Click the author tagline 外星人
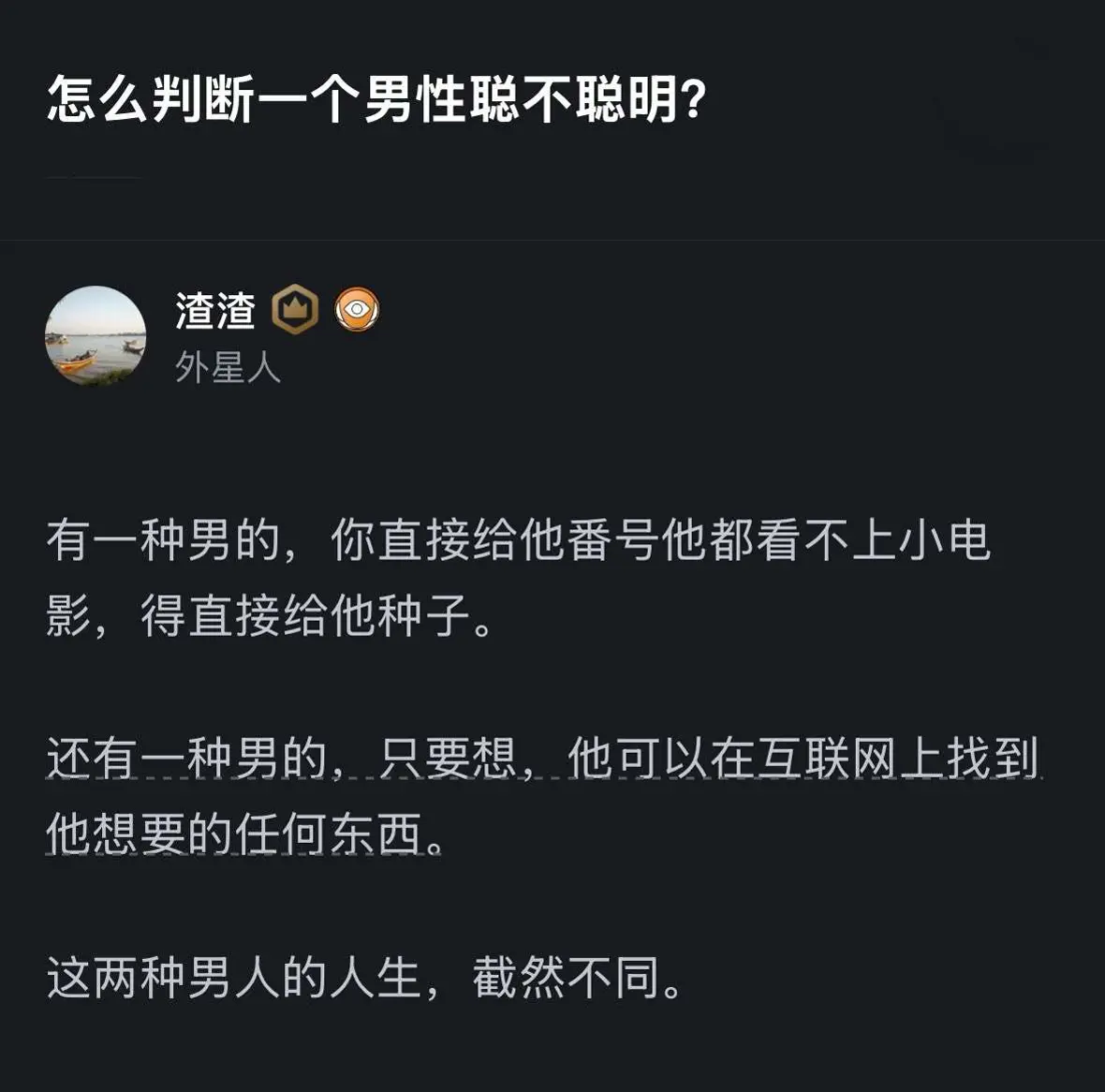This screenshot has width=1105, height=1092. coord(228,368)
